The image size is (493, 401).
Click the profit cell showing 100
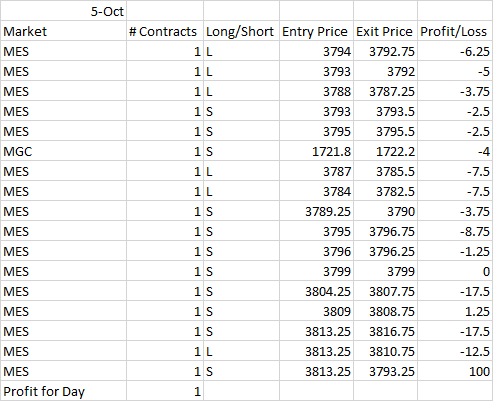pyautogui.click(x=455, y=371)
